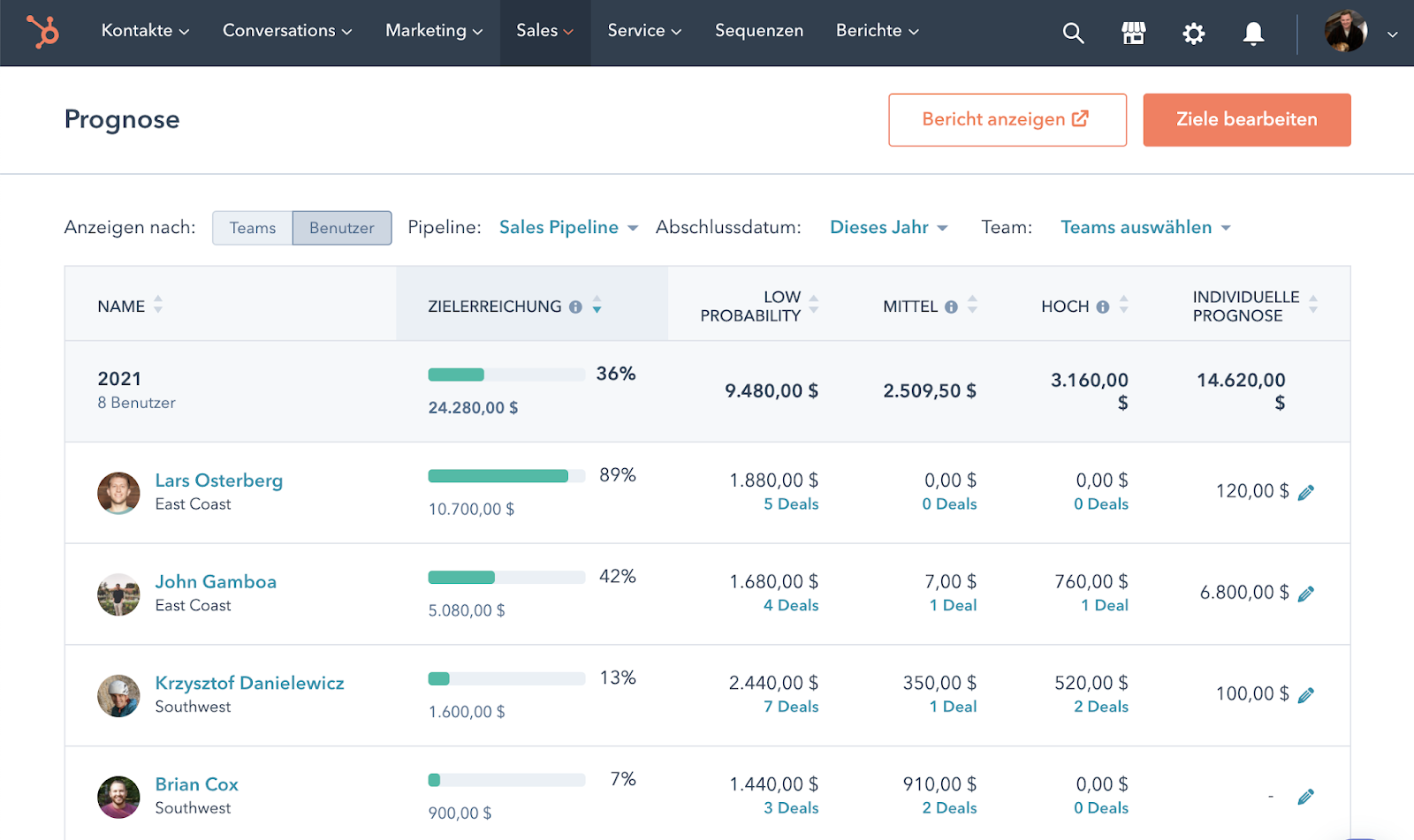Image resolution: width=1414 pixels, height=840 pixels.
Task: Open settings via the gear icon
Action: coord(1193,34)
